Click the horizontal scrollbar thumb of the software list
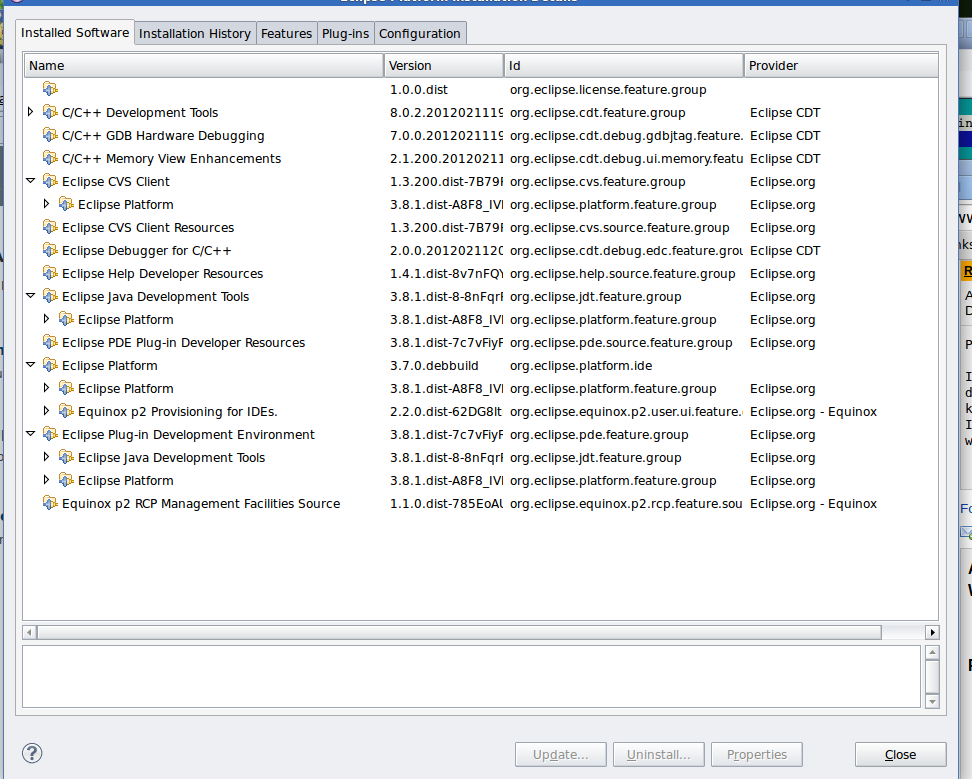 click(459, 632)
